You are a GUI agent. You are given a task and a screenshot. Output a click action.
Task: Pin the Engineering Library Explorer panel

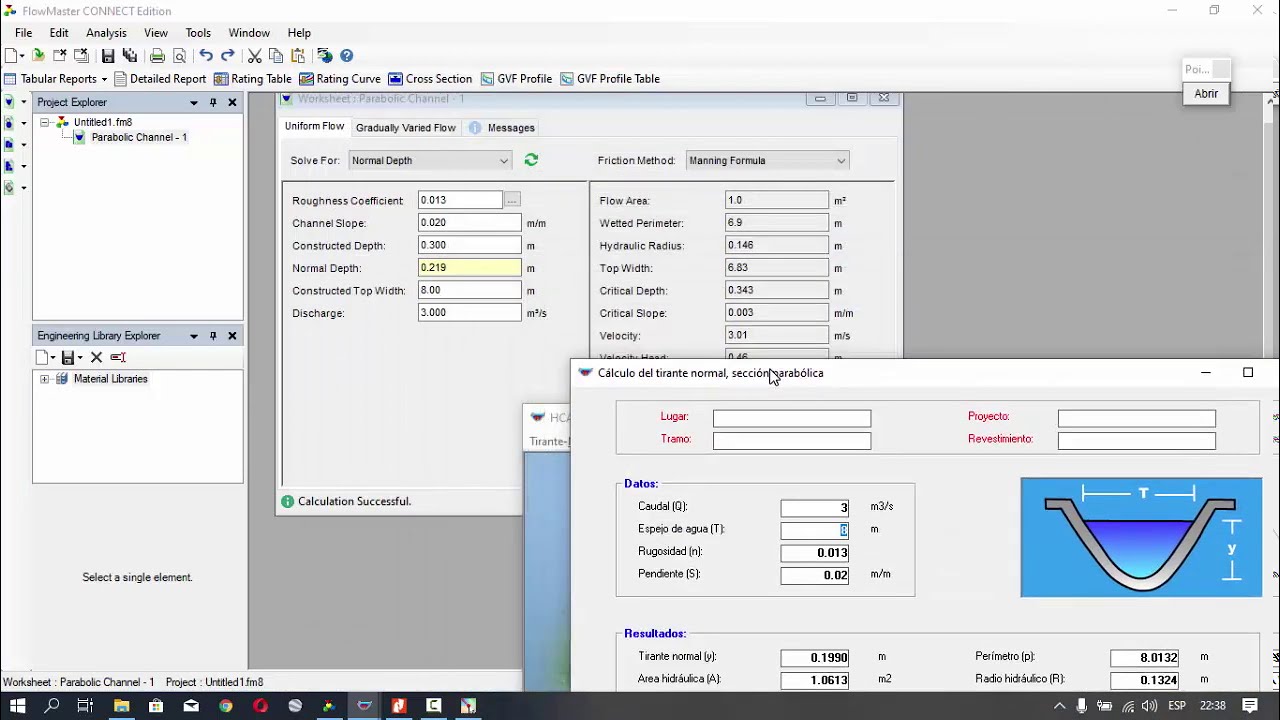pos(213,336)
